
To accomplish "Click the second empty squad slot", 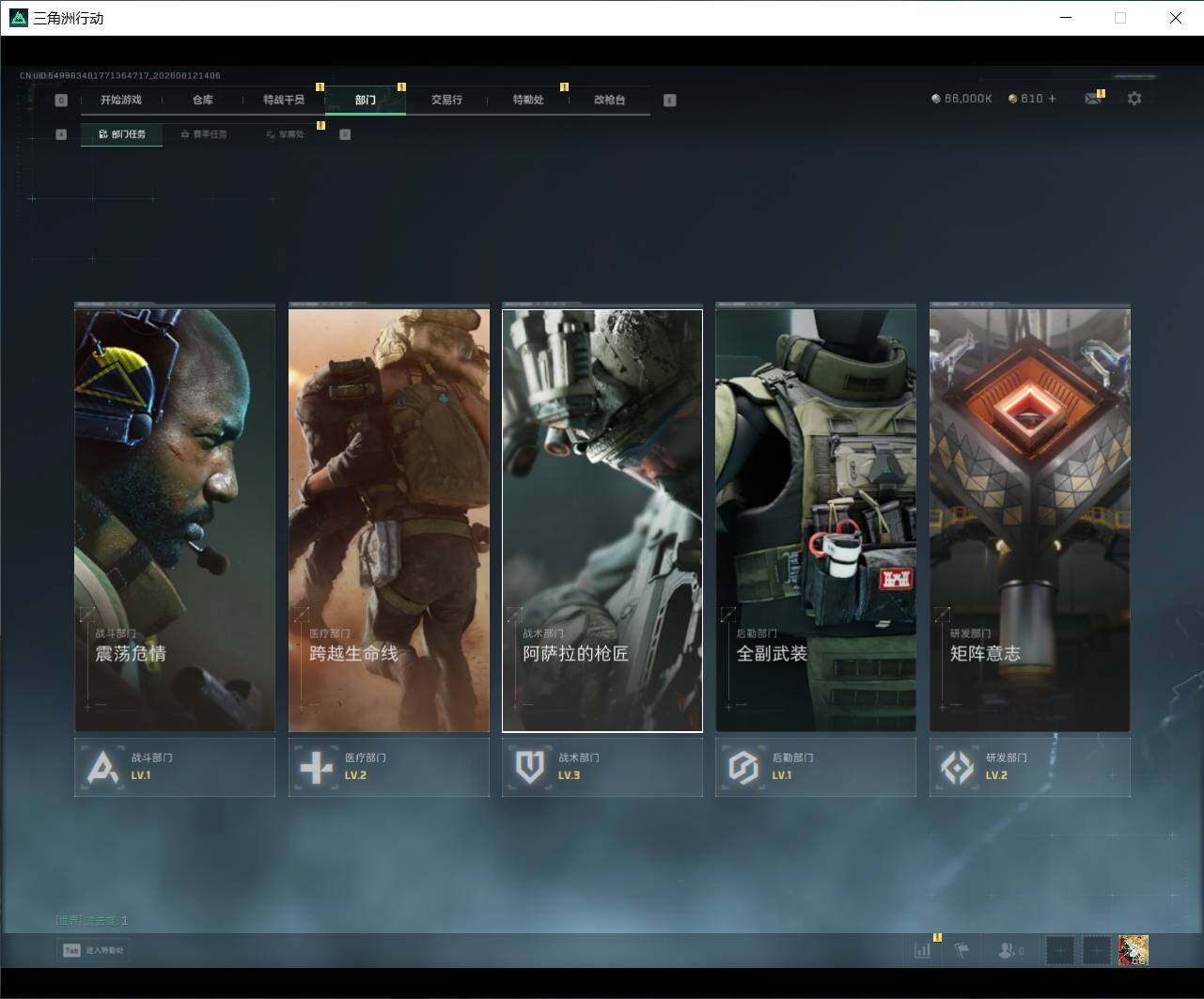I will click(1097, 950).
